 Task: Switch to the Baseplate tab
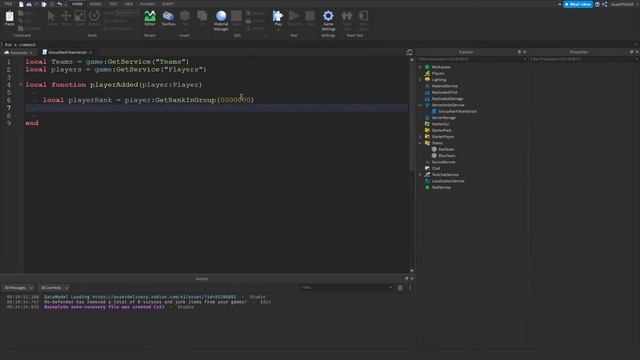pyautogui.click(x=18, y=52)
